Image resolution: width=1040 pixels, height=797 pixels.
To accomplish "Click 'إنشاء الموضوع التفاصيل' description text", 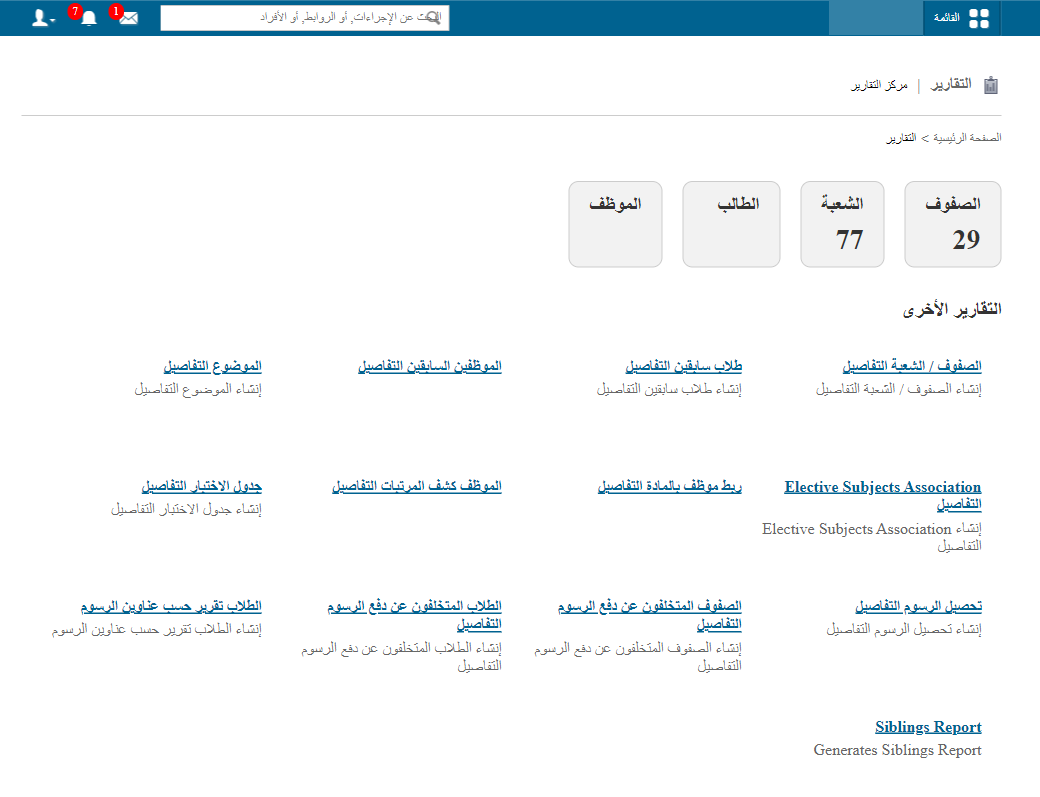I will (x=198, y=389).
